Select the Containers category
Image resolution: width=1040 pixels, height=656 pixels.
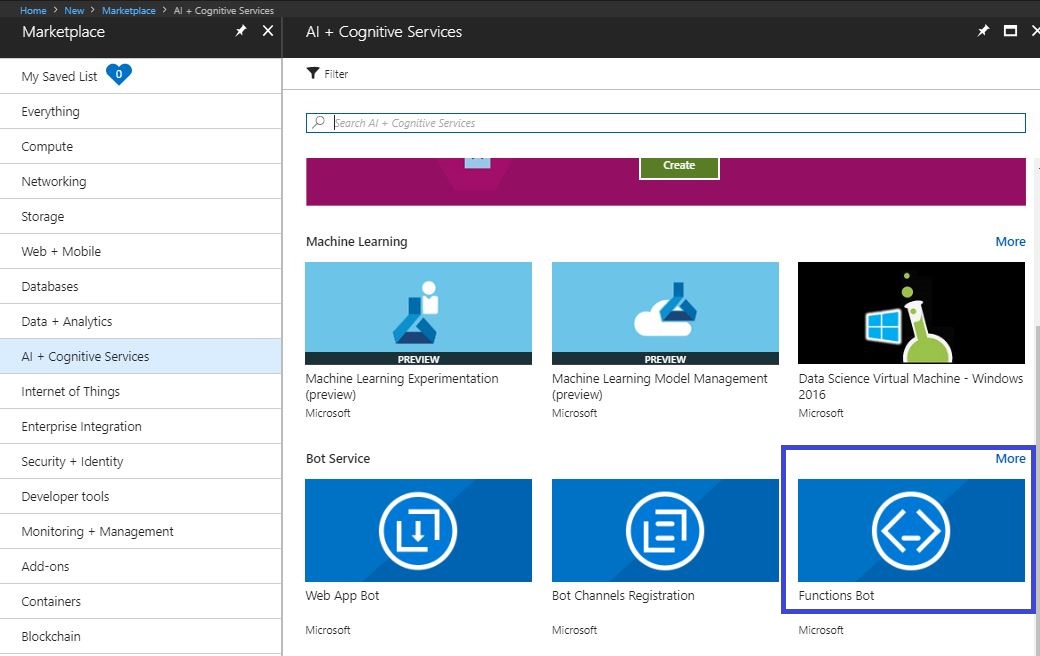pyautogui.click(x=141, y=602)
